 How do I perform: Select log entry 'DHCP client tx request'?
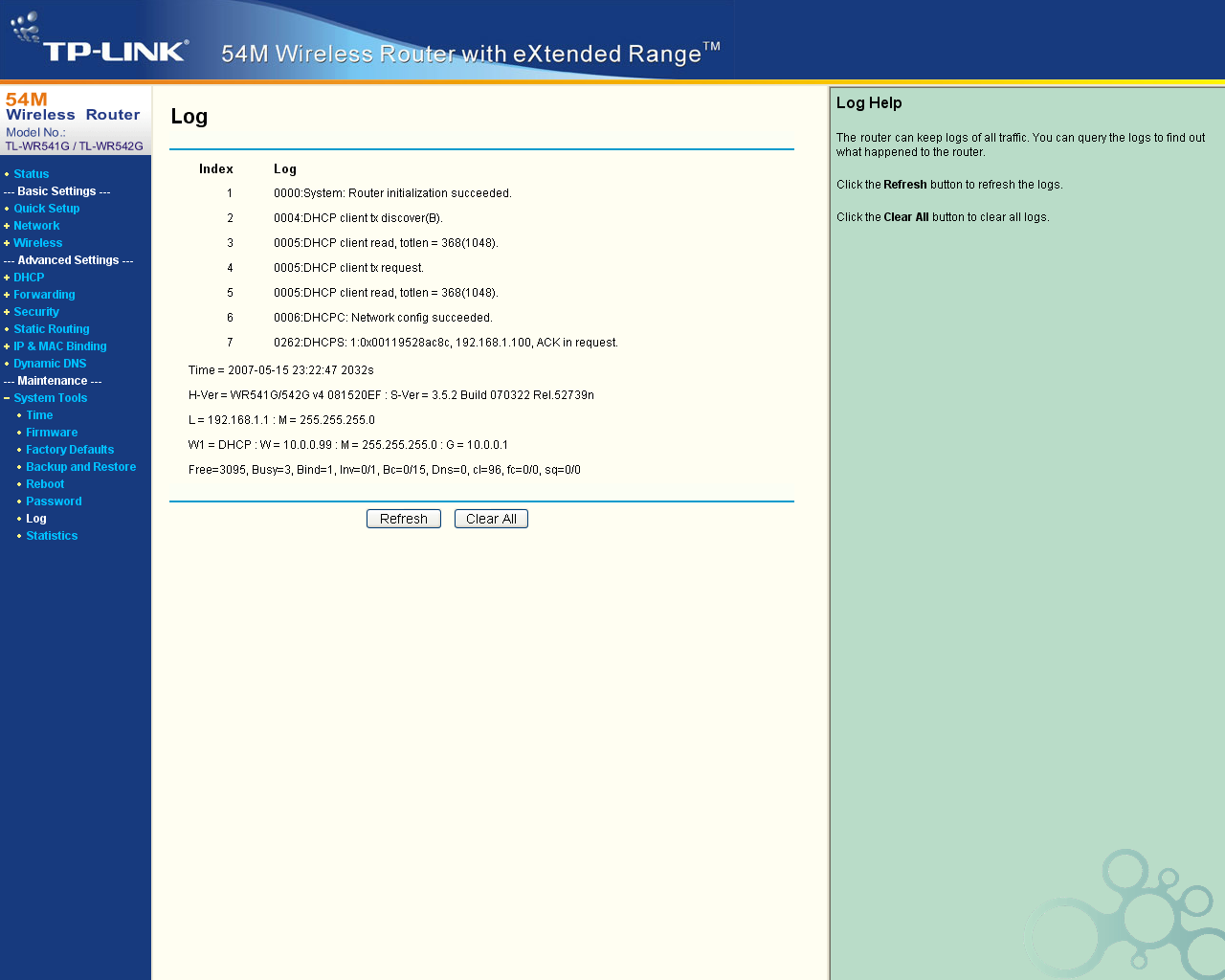(348, 268)
